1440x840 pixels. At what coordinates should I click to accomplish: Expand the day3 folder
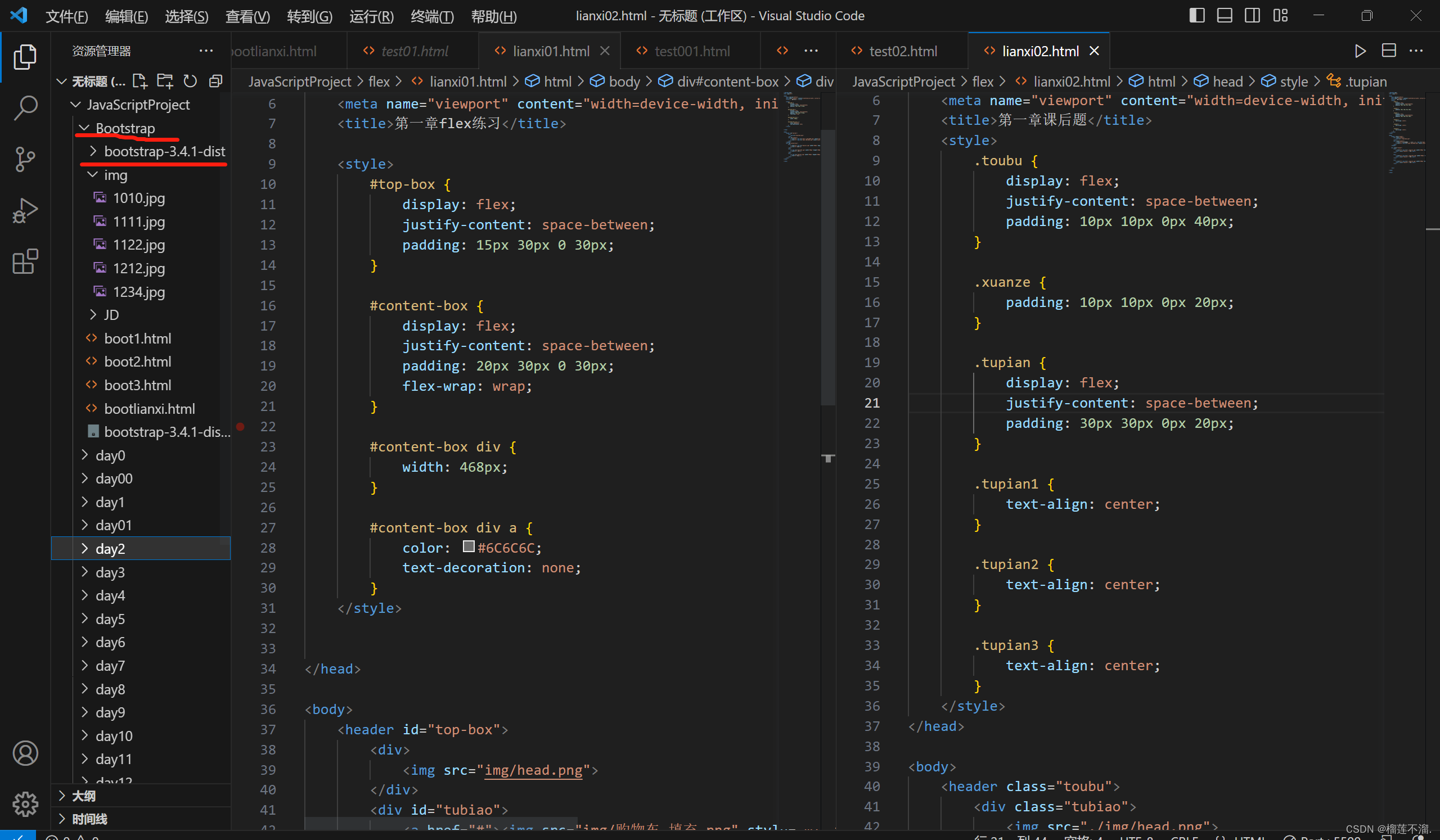tap(110, 572)
